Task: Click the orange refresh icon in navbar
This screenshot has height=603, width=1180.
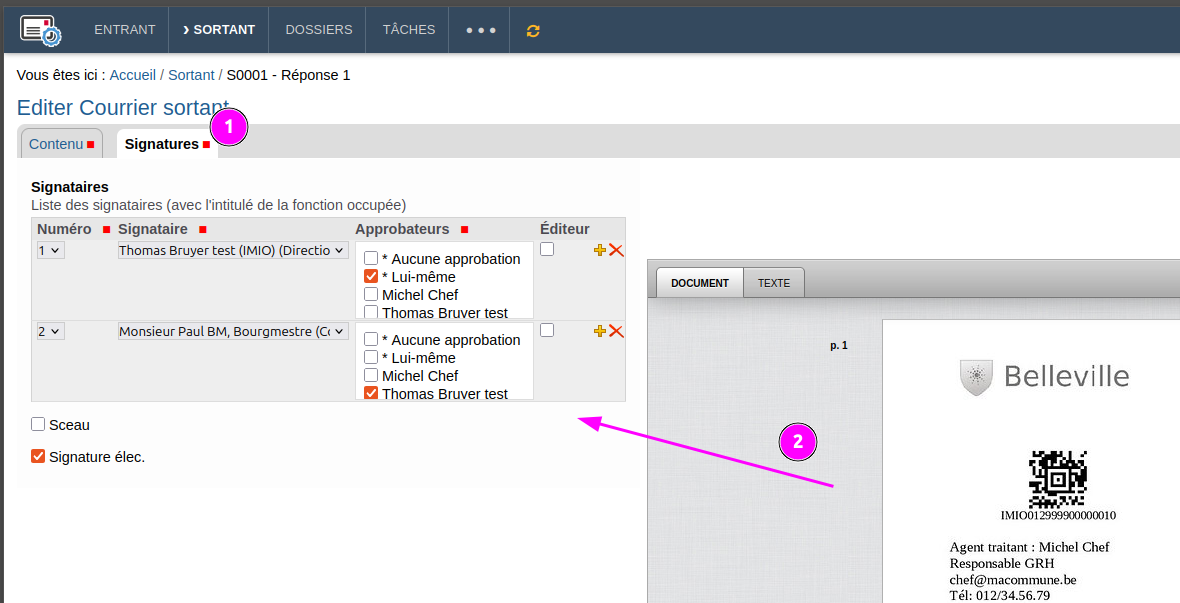Action: 533,30
